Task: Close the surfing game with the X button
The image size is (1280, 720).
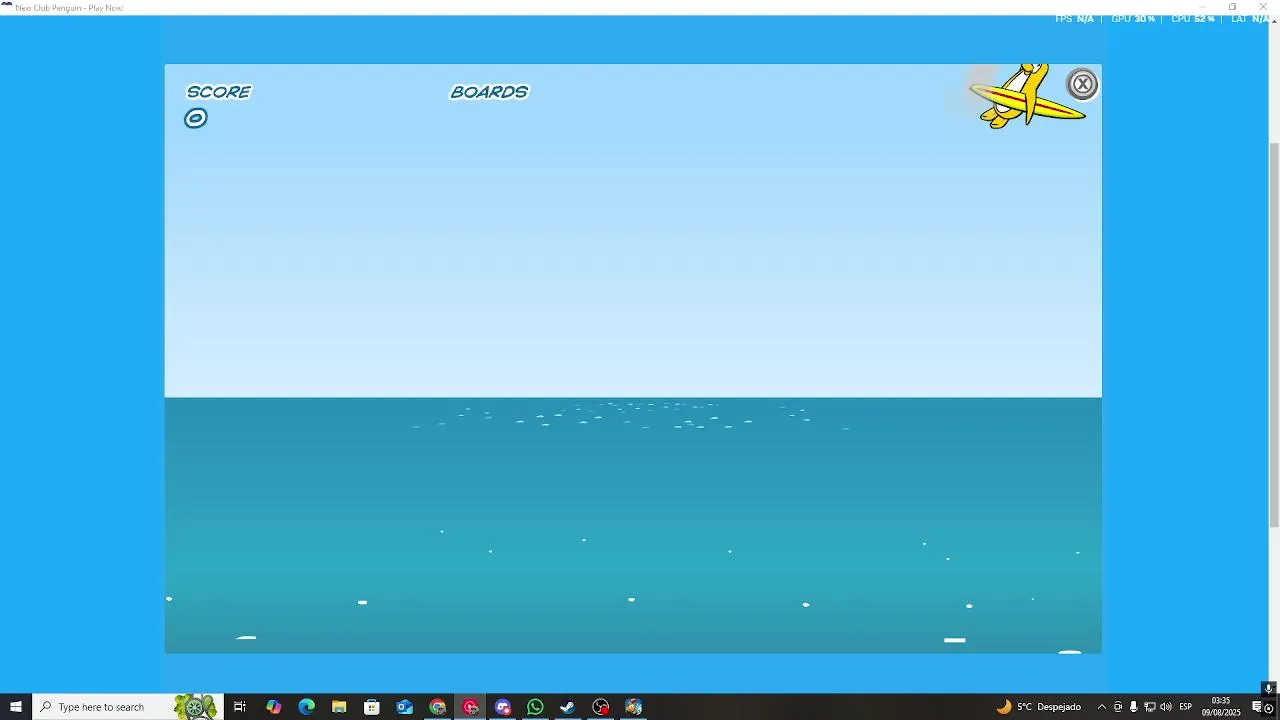Action: [x=1082, y=84]
